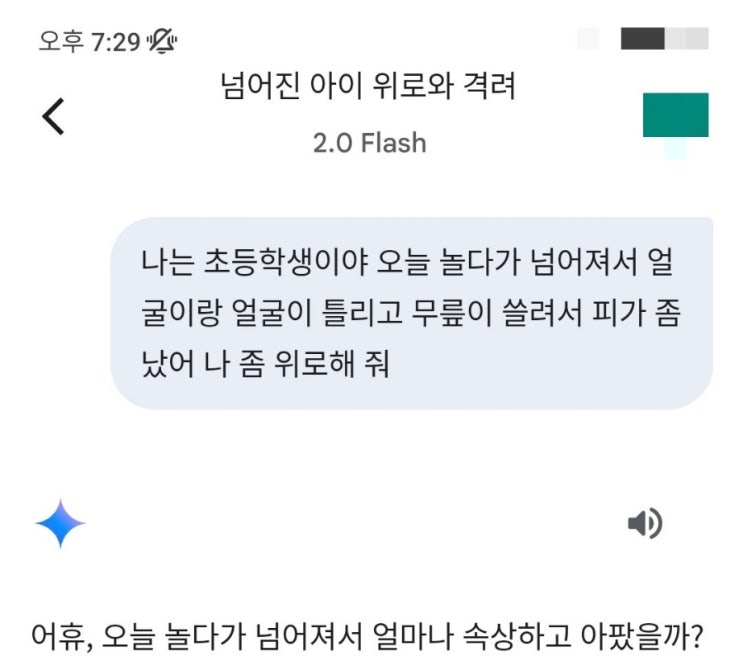The width and height of the screenshot is (743, 661).
Task: Tap the dark battery indicator bar
Action: pos(643,38)
